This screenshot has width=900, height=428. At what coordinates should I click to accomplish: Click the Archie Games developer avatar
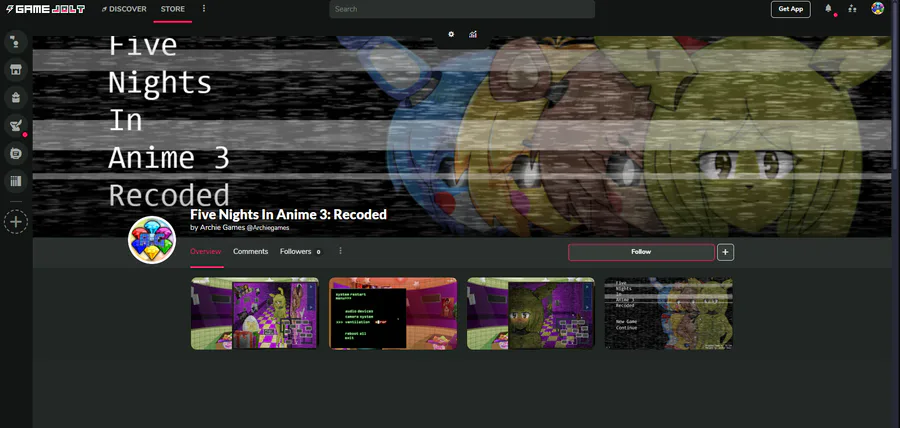point(152,240)
